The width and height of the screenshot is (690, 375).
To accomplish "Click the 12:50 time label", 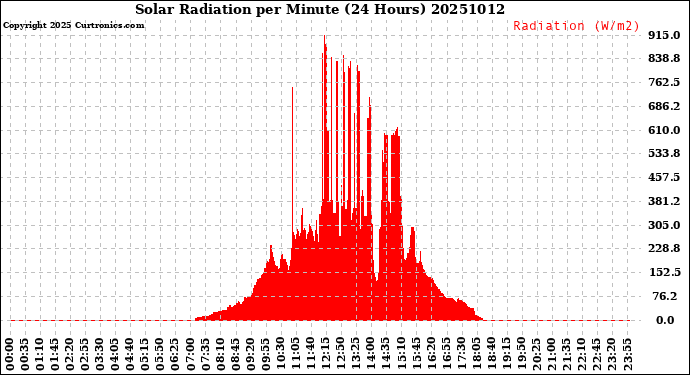I will pos(341,355).
